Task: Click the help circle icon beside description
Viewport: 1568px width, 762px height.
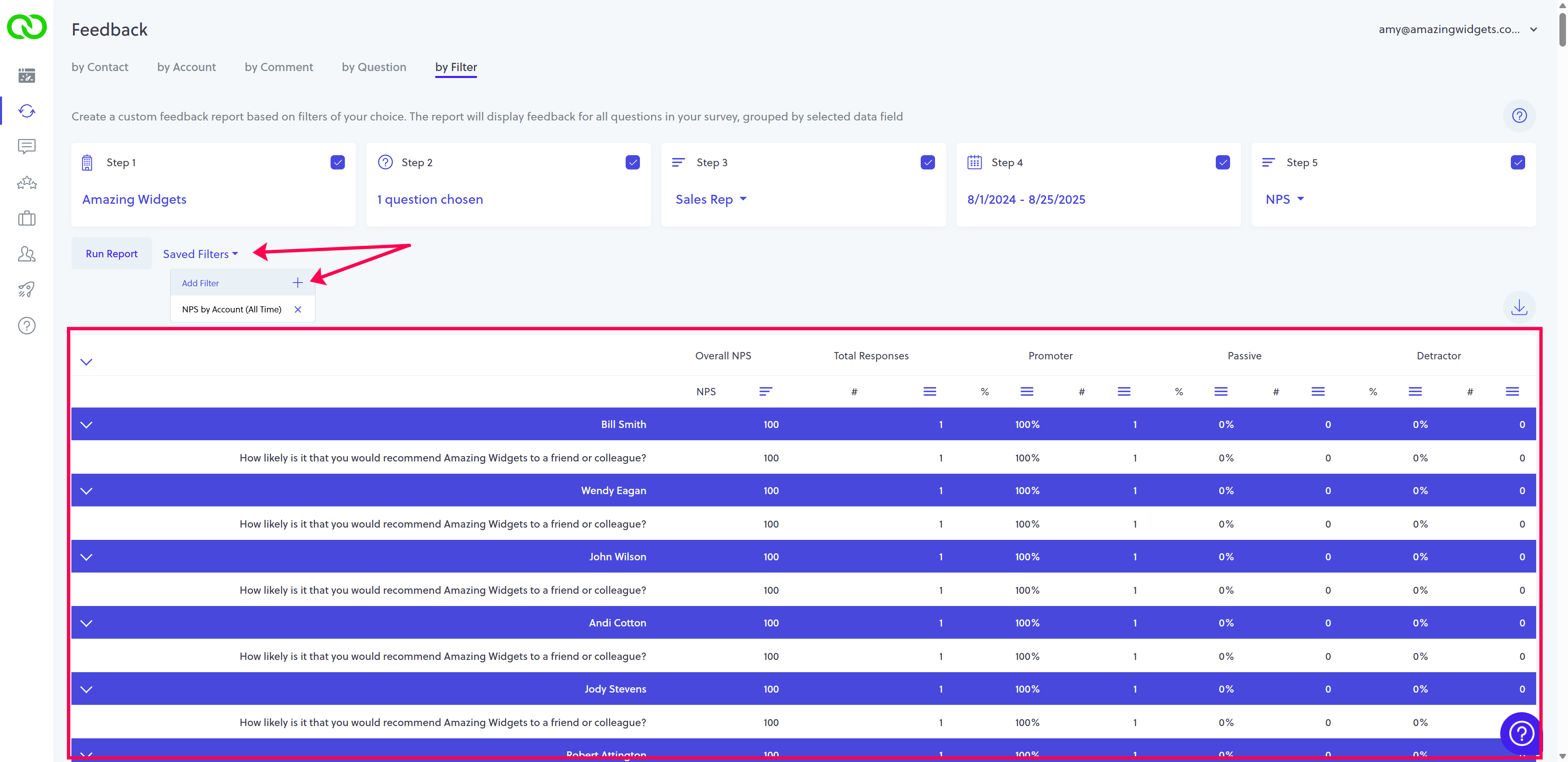Action: (1519, 116)
